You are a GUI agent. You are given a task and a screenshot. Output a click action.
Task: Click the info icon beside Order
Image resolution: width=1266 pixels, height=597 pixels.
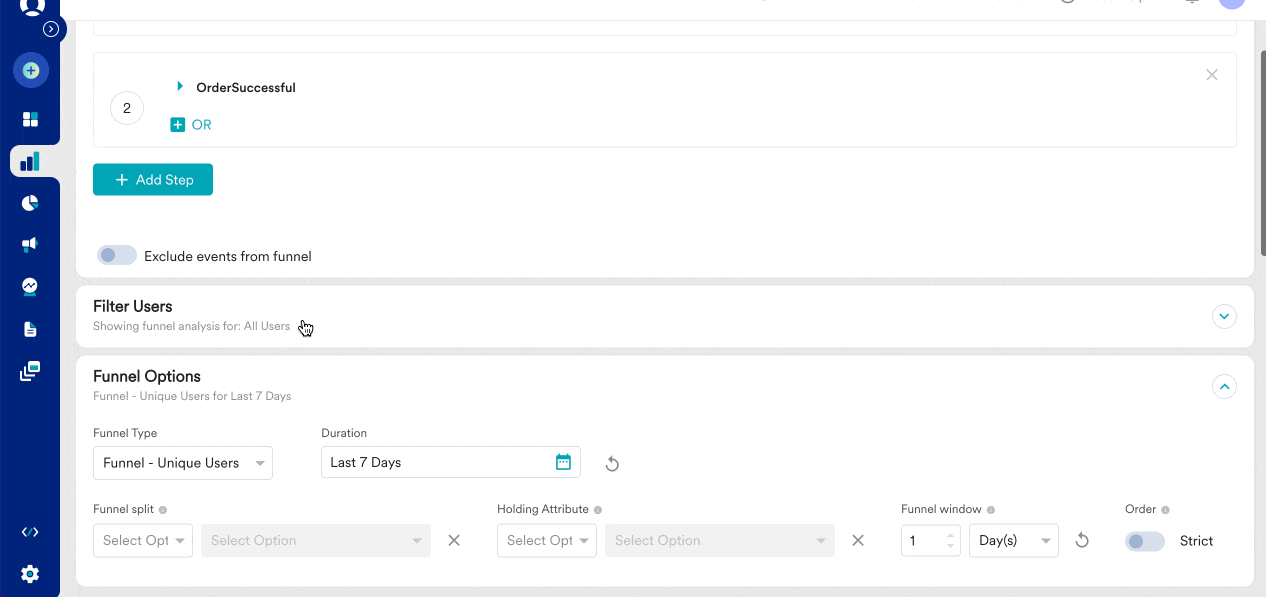[x=1165, y=510]
